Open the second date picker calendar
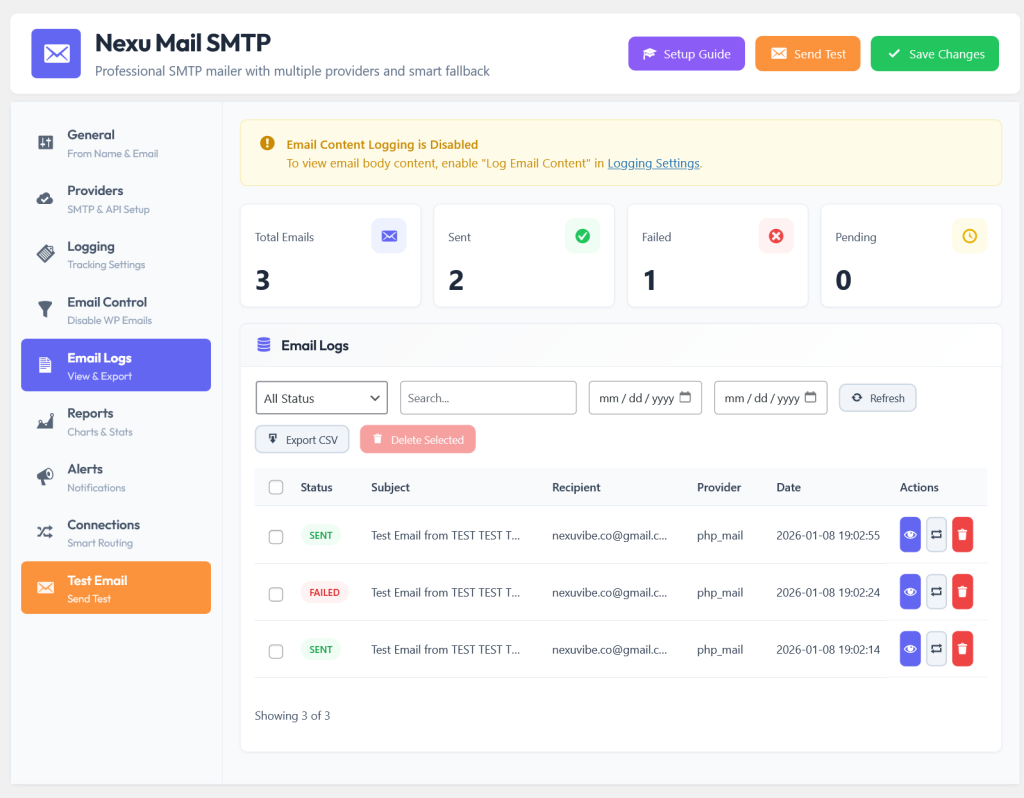Screen dimensions: 1024x798 tap(810, 397)
